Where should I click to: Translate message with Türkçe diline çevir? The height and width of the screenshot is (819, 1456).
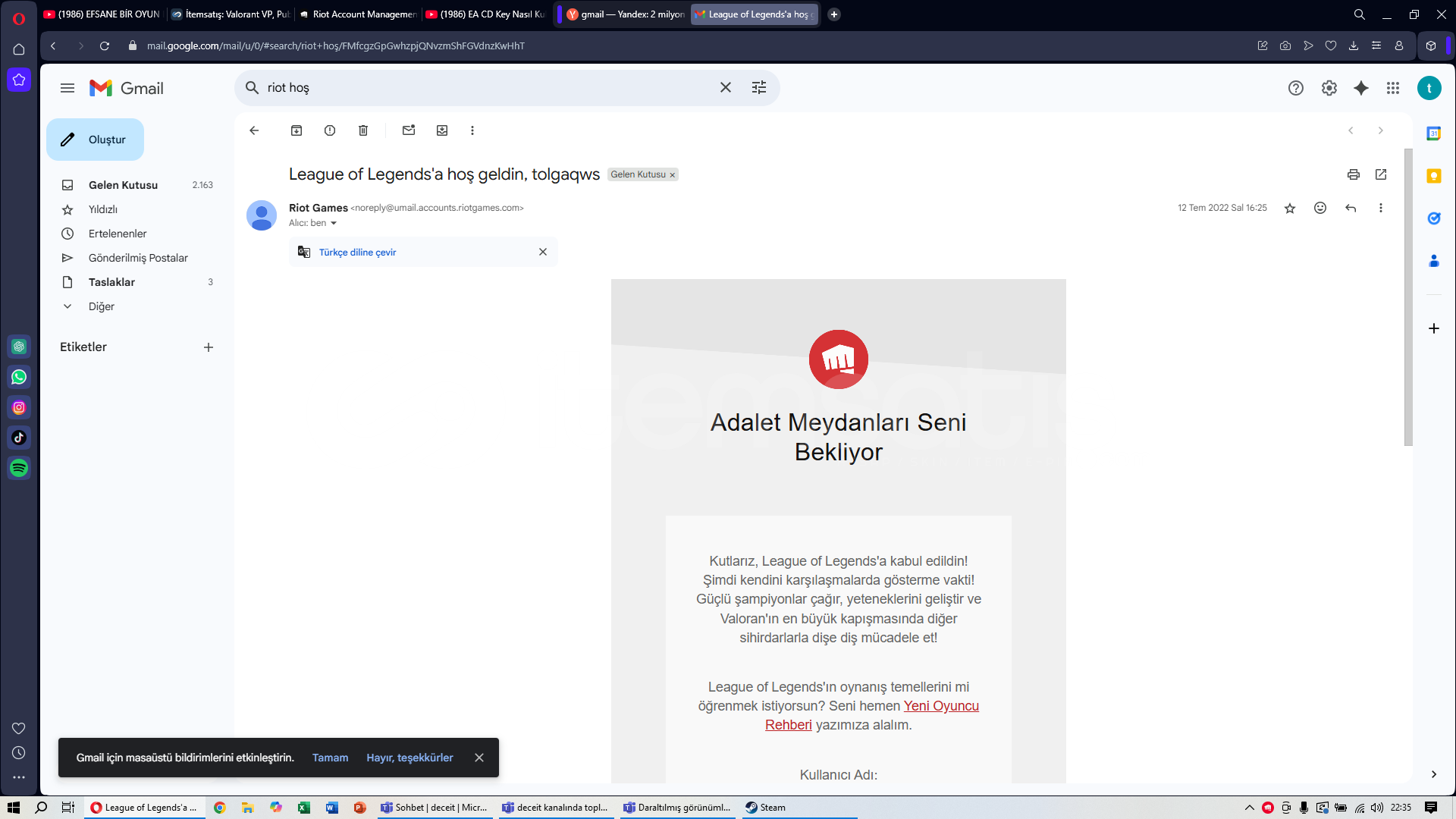357,253
